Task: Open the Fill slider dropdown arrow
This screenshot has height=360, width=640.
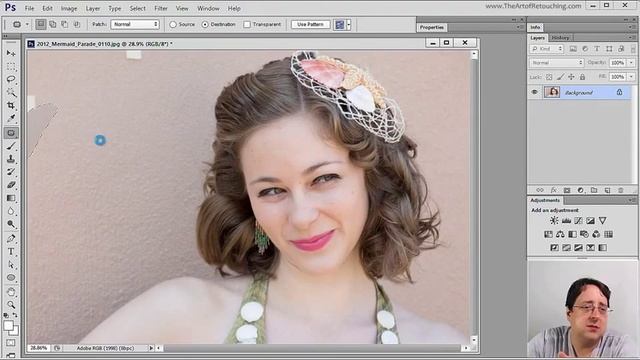Action: coord(631,77)
